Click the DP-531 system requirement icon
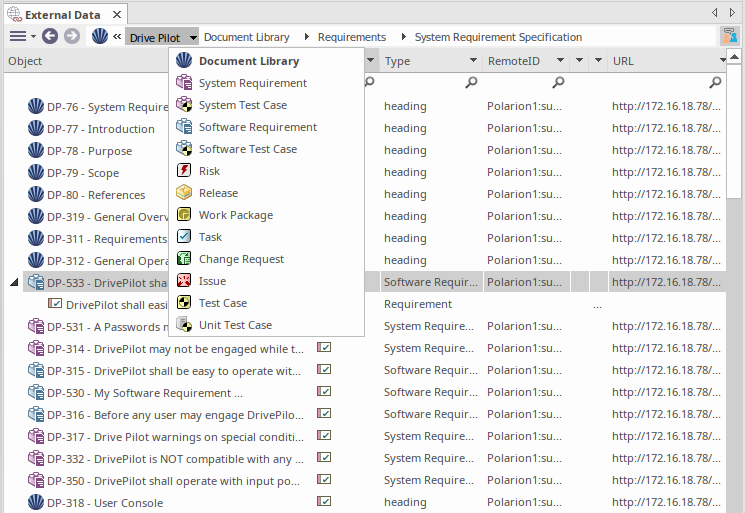This screenshot has height=513, width=745. [x=36, y=326]
